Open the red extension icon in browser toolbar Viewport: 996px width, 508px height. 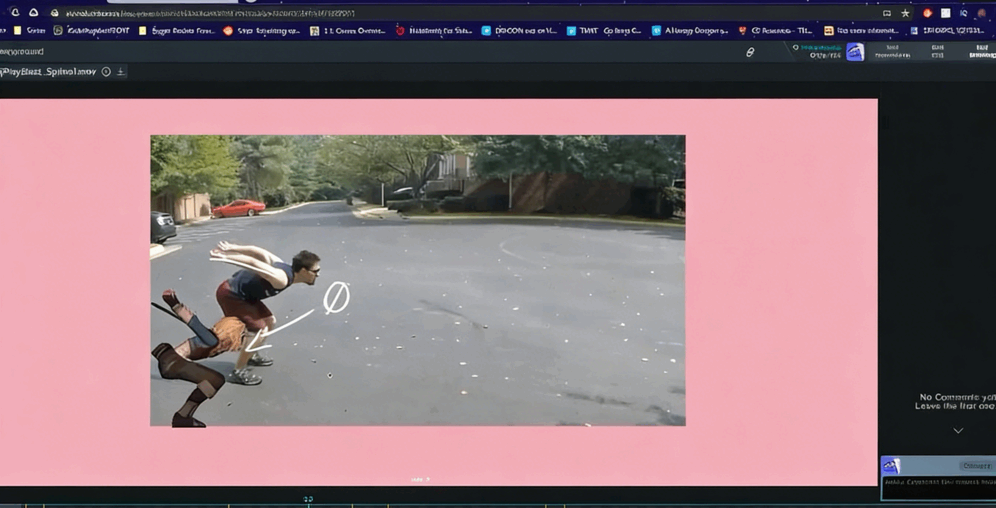coord(927,13)
